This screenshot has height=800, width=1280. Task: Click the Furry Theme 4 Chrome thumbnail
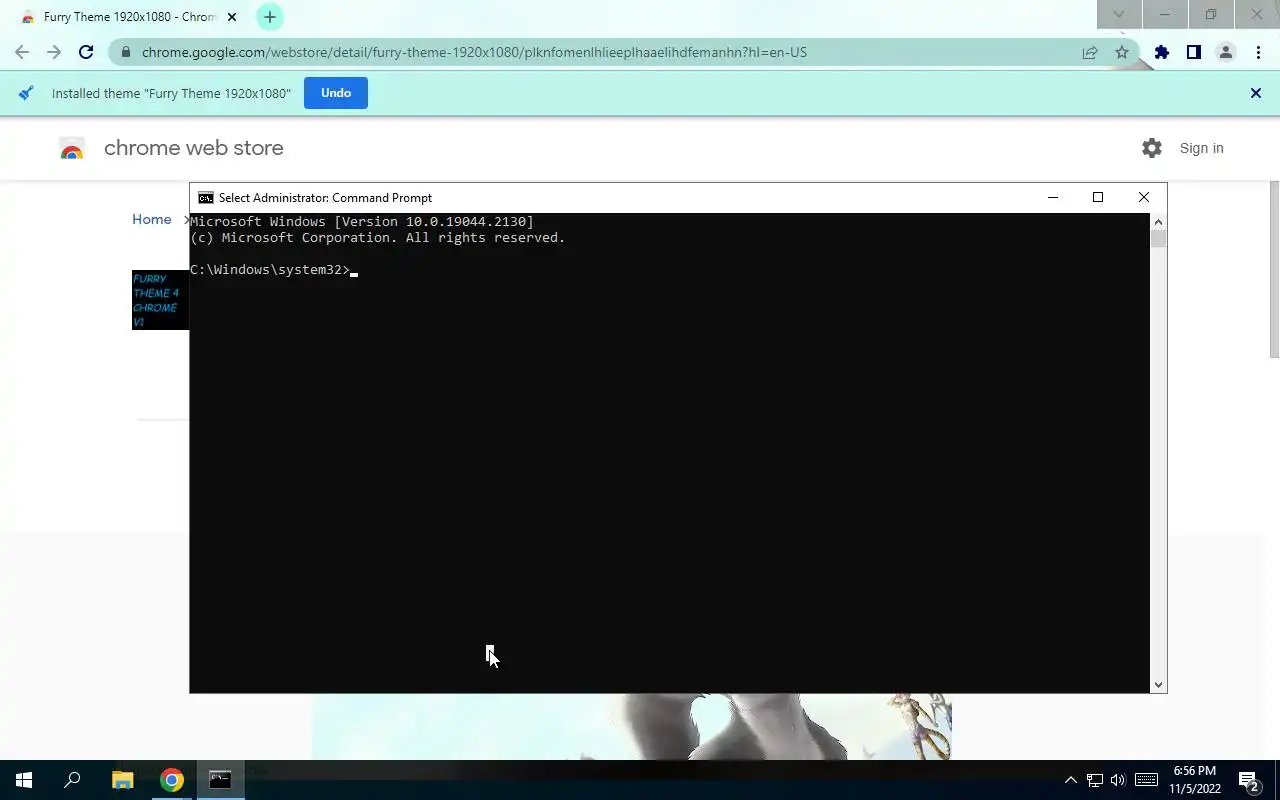tap(160, 300)
